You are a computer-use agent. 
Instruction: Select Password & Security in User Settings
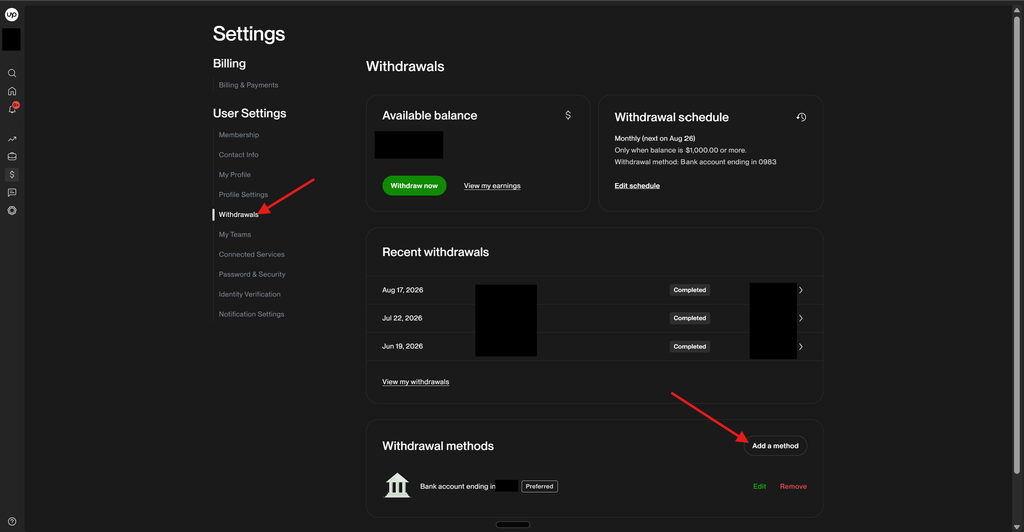pyautogui.click(x=251, y=274)
